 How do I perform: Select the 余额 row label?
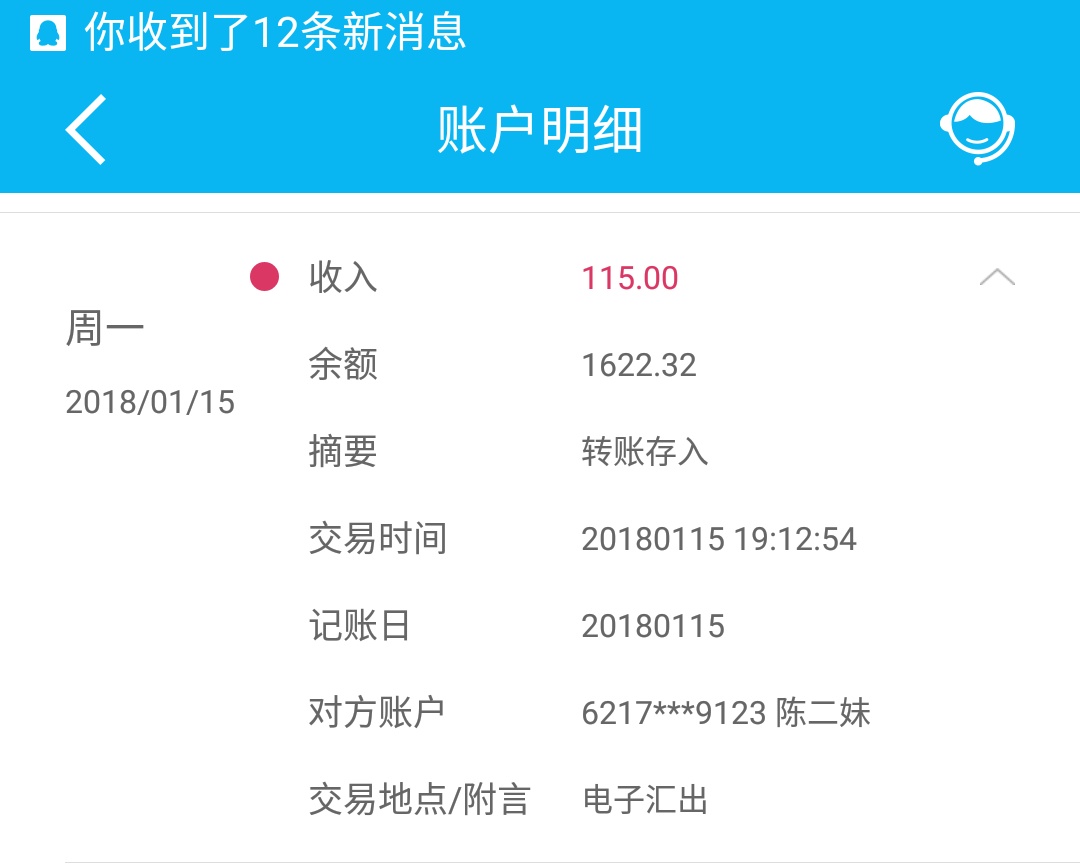pyautogui.click(x=343, y=365)
